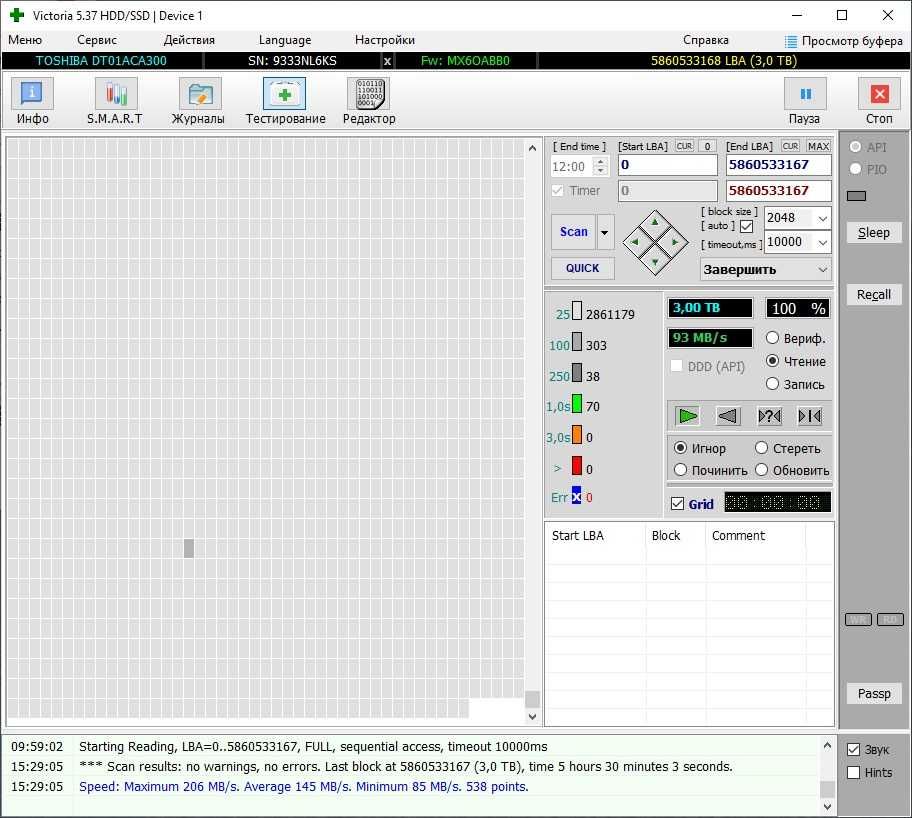This screenshot has height=818, width=912.
Task: Open the Сервис menu
Action: click(x=97, y=40)
